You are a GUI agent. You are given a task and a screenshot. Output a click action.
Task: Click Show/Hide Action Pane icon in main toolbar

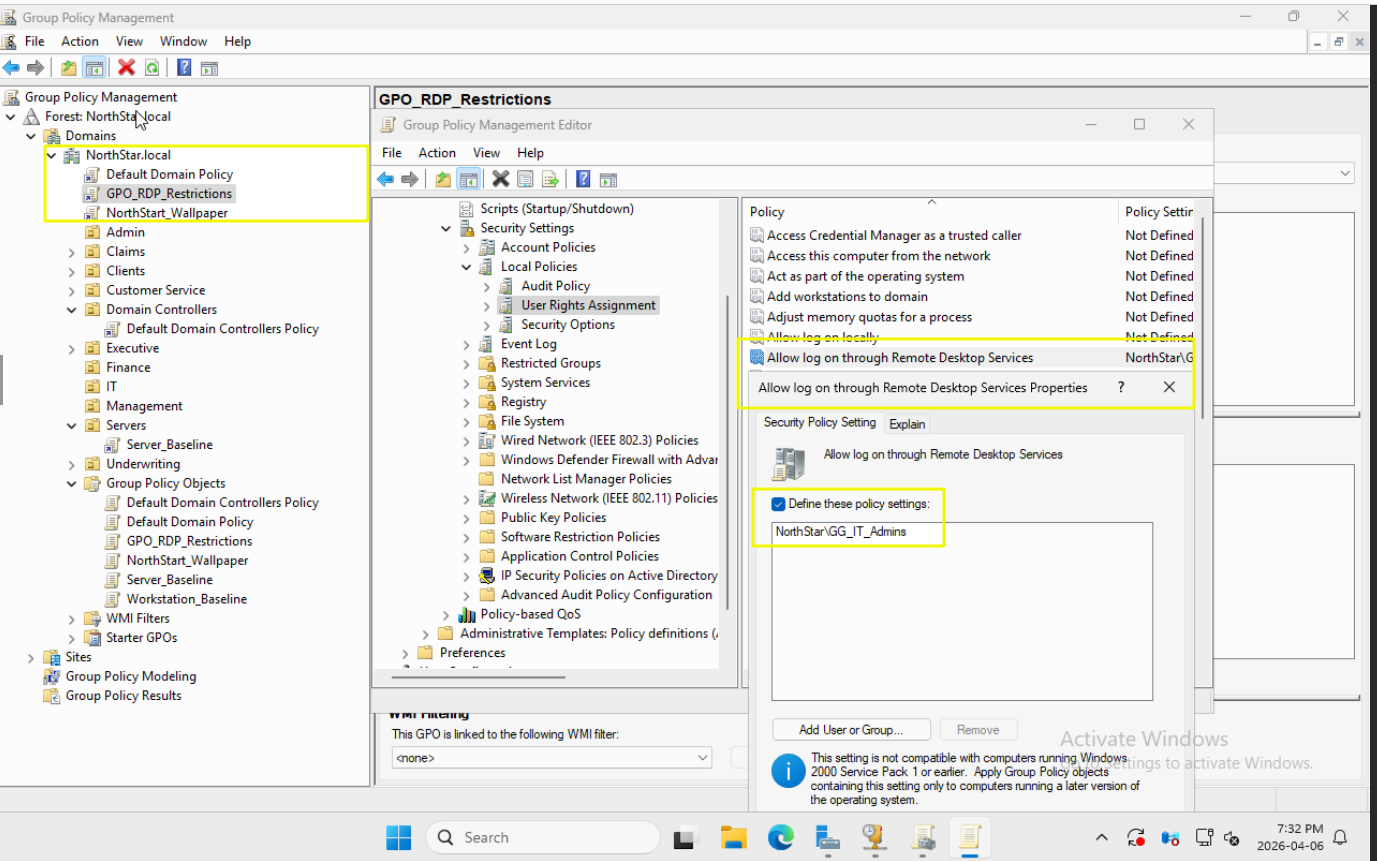(209, 67)
